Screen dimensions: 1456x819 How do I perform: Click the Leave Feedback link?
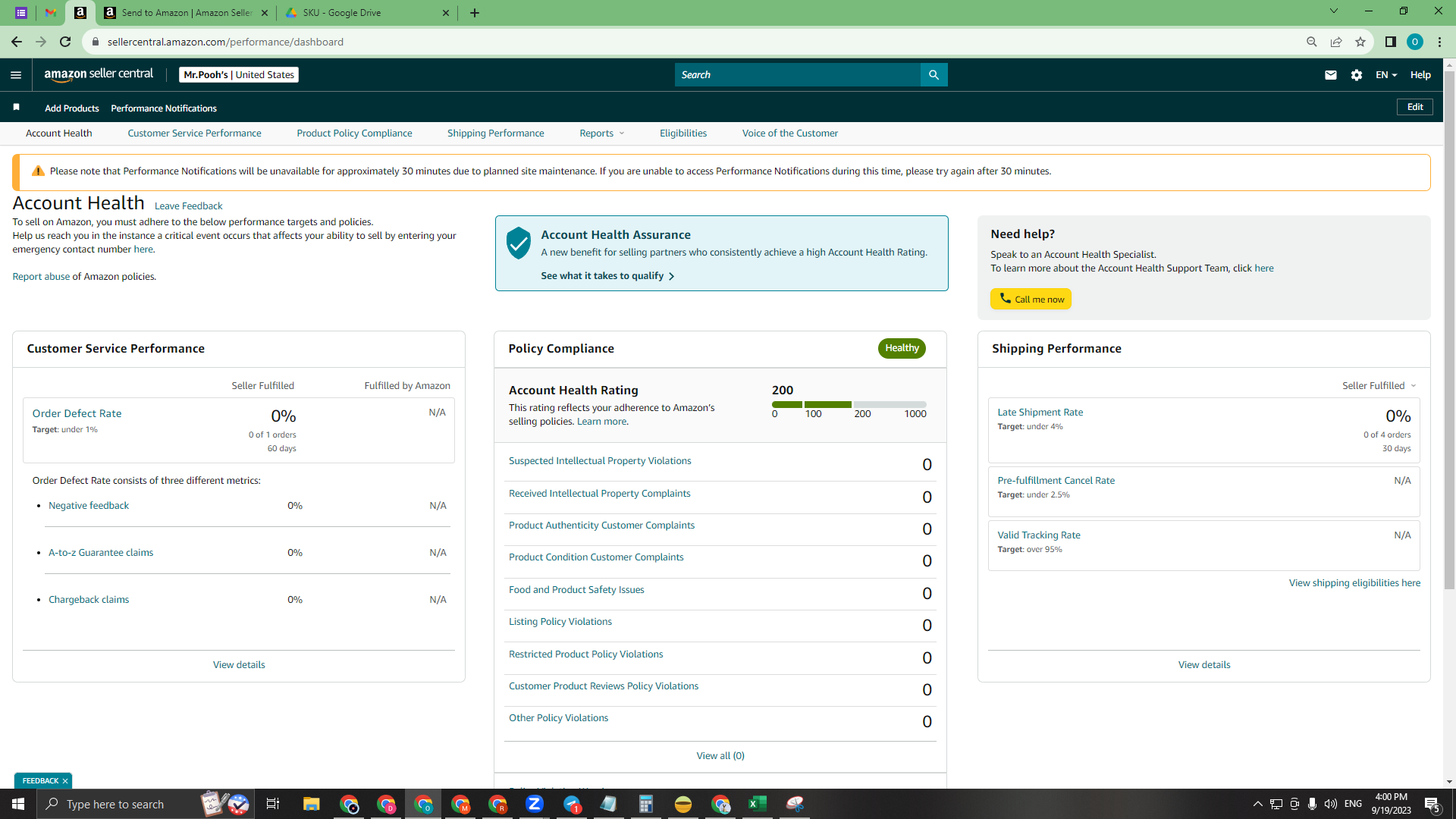(x=188, y=206)
